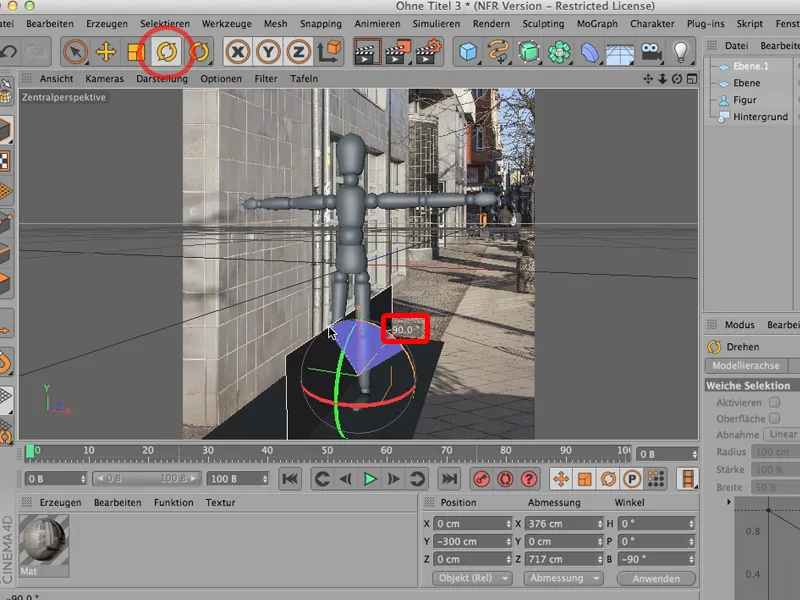Click the Winkel B field showing -90°

click(x=656, y=559)
